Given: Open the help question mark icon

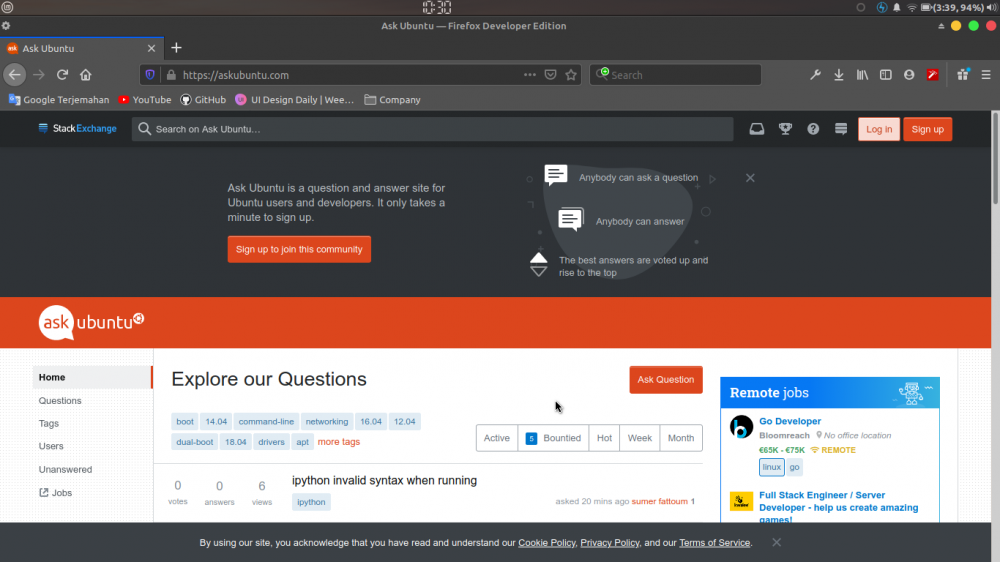Looking at the screenshot, I should tap(813, 129).
